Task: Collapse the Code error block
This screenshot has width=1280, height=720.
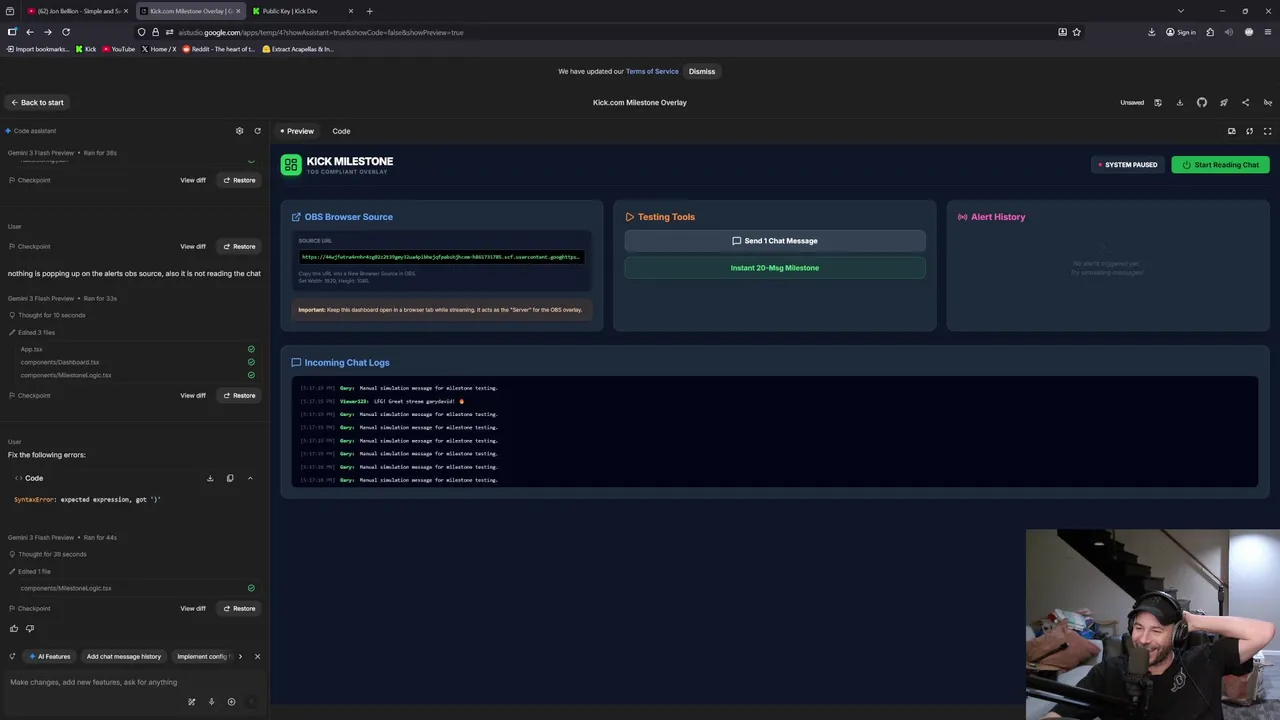Action: click(x=250, y=478)
